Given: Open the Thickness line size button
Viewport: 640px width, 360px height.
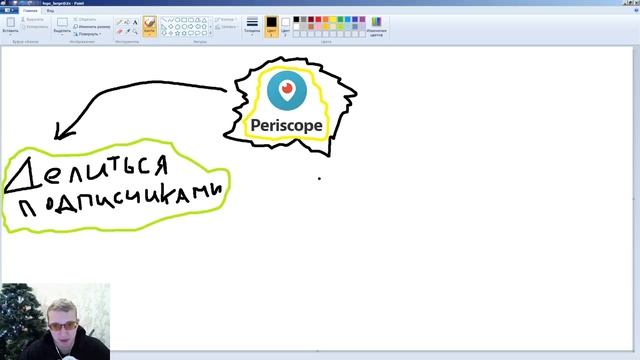Looking at the screenshot, I should click(x=252, y=26).
